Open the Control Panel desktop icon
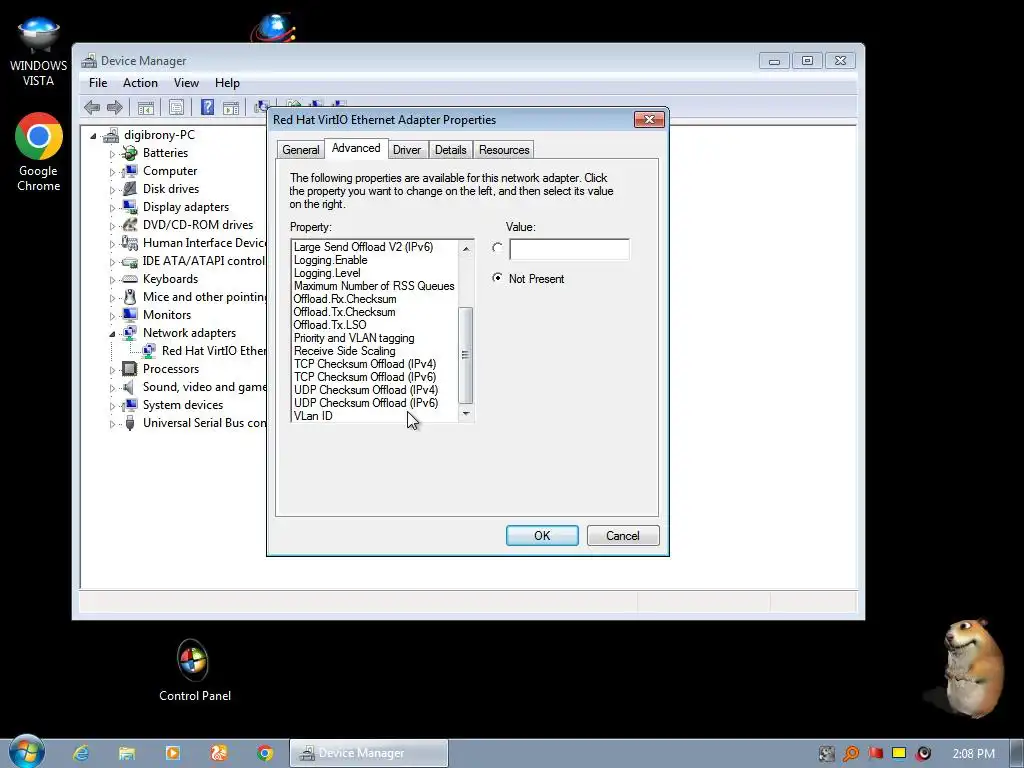 [195, 670]
